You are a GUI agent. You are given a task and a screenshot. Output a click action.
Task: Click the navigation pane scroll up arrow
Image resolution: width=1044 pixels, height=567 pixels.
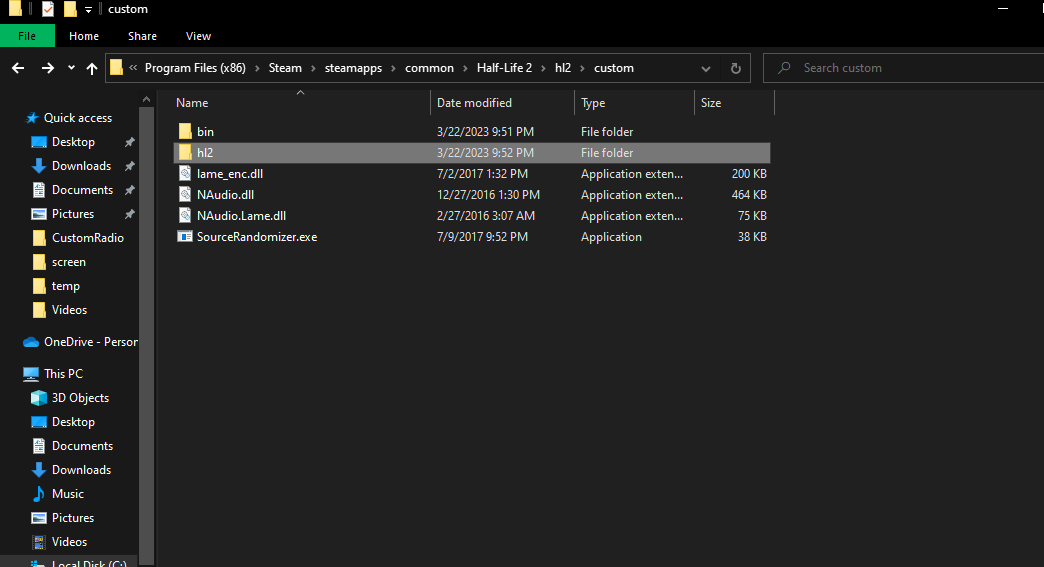(x=146, y=99)
